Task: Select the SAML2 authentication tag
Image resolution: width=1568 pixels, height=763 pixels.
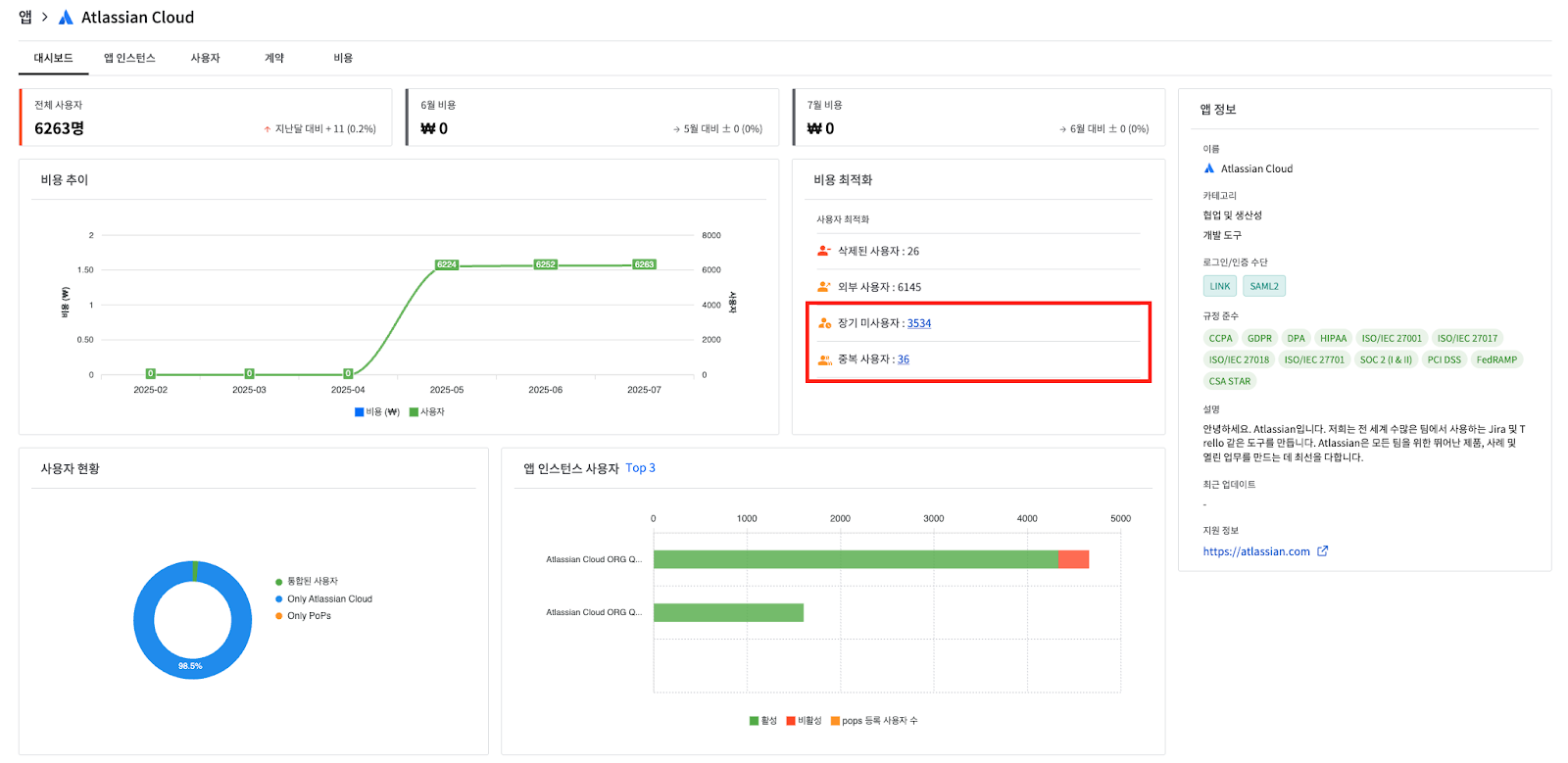Action: click(1263, 286)
